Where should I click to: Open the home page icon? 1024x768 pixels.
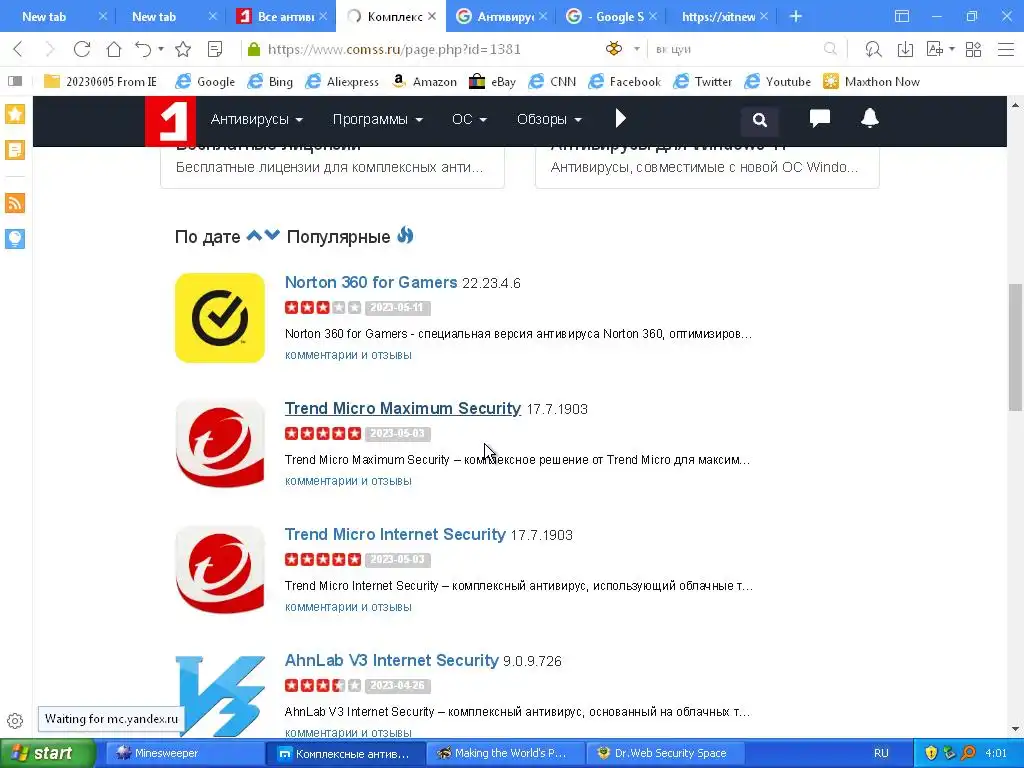click(x=114, y=49)
